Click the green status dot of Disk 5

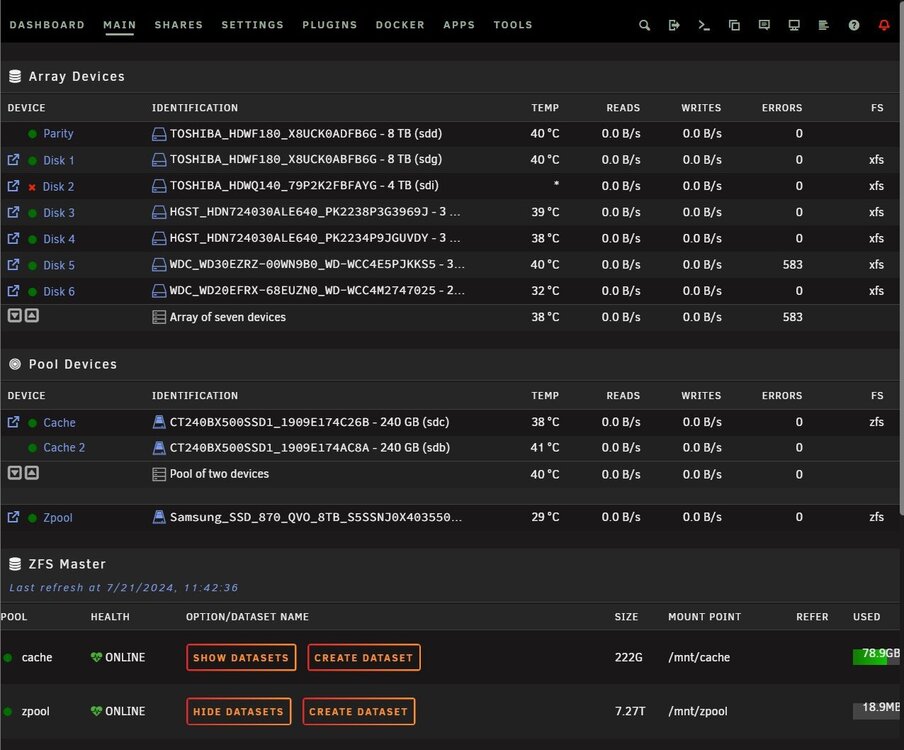[x=32, y=265]
